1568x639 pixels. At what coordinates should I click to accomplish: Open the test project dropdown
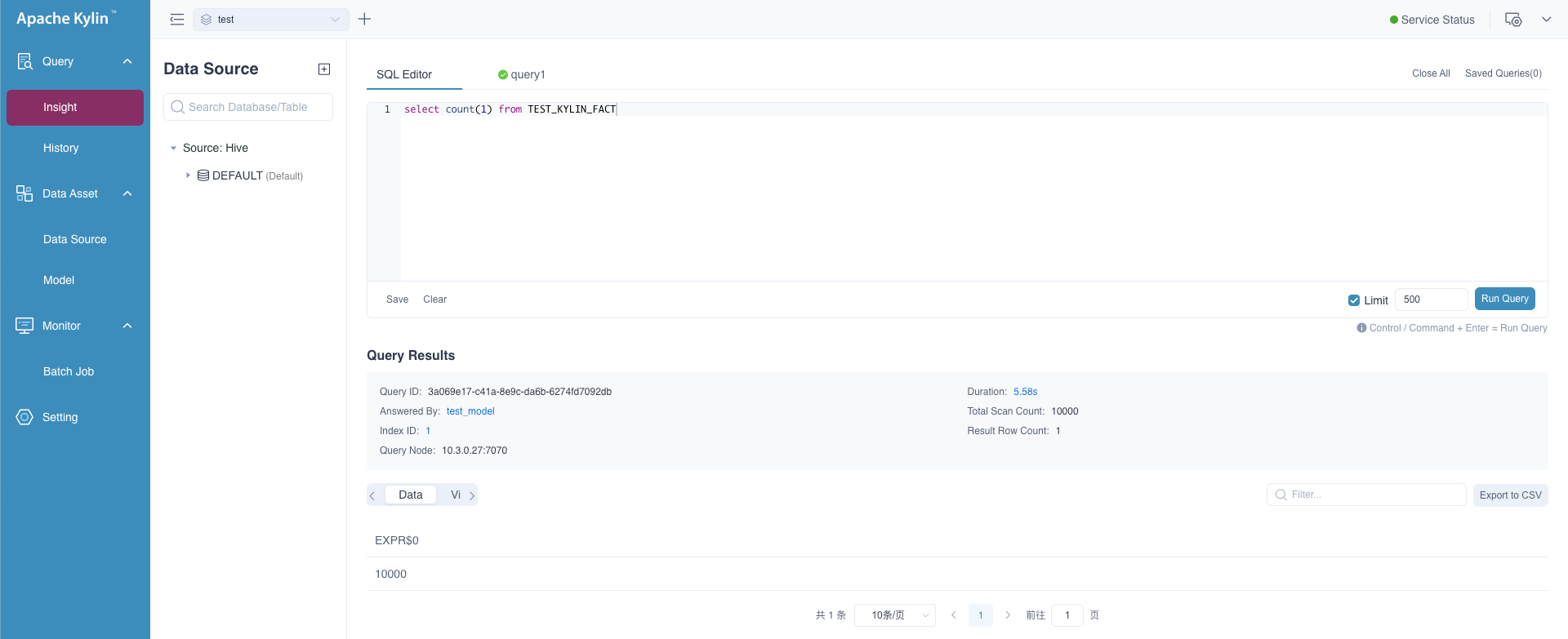tap(271, 20)
